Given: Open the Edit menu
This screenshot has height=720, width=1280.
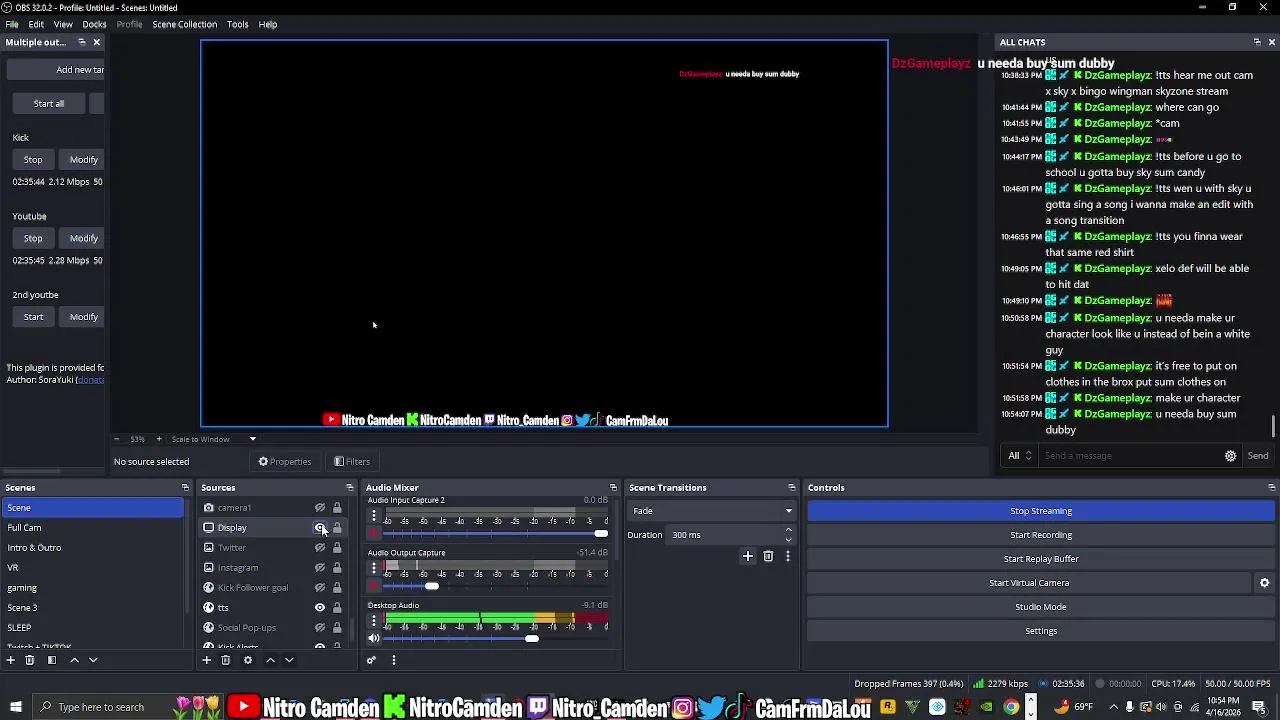Looking at the screenshot, I should click(36, 24).
